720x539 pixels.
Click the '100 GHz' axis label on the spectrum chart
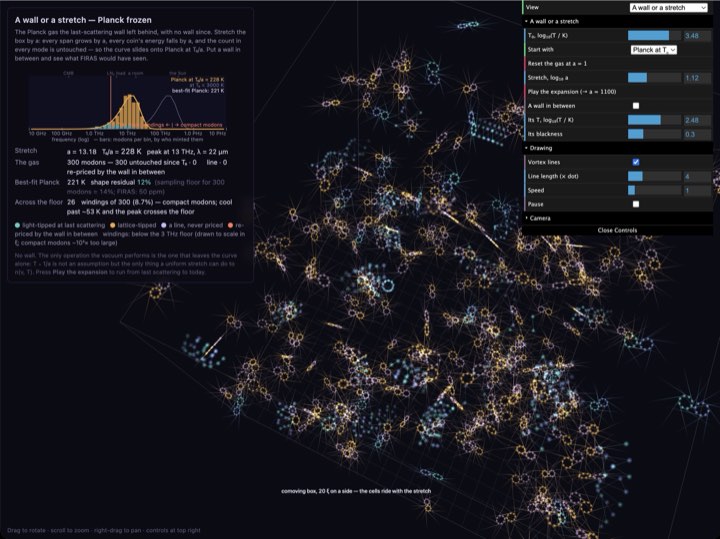62,134
